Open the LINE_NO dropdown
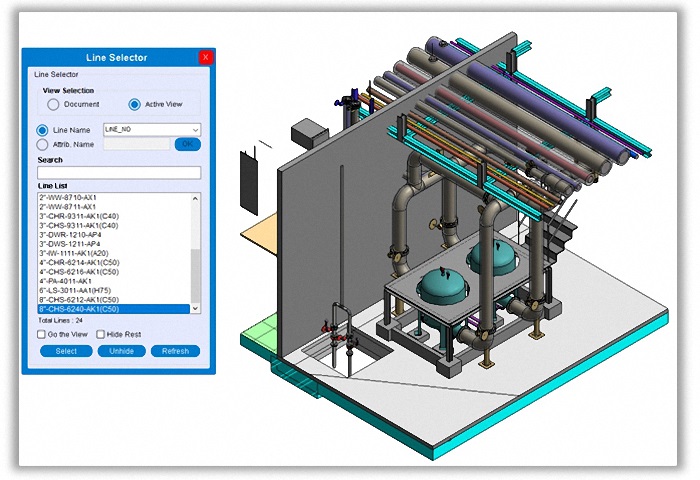Image resolution: width=700 pixels, height=480 pixels. [194, 130]
